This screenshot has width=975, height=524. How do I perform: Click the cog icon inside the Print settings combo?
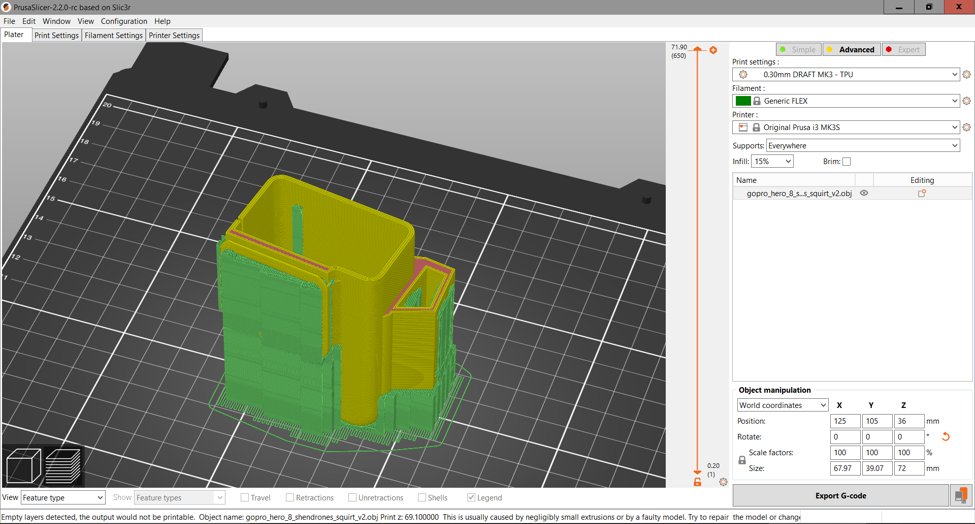click(743, 75)
